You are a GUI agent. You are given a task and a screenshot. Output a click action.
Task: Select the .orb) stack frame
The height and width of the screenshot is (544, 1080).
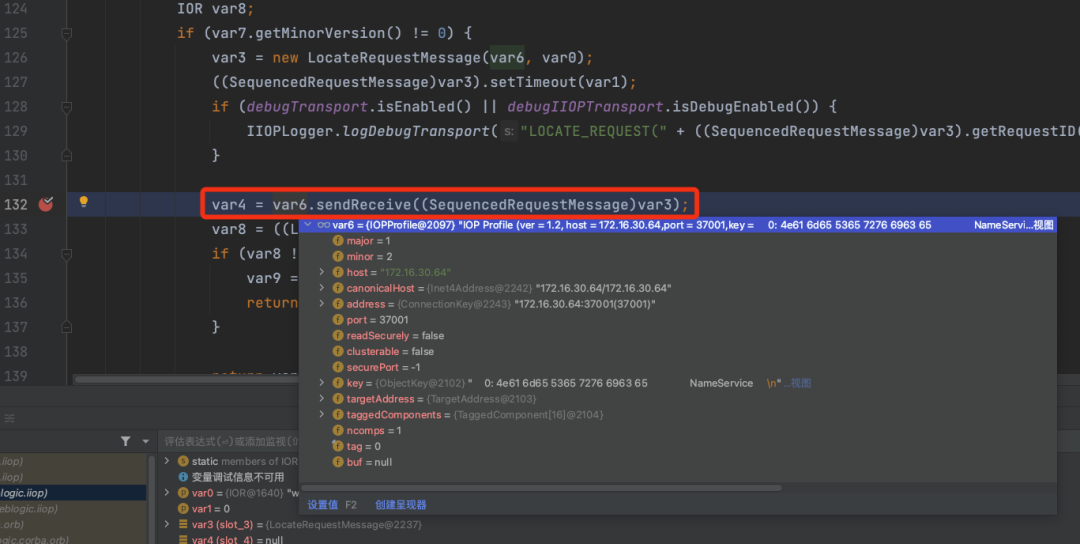[x=73, y=524]
